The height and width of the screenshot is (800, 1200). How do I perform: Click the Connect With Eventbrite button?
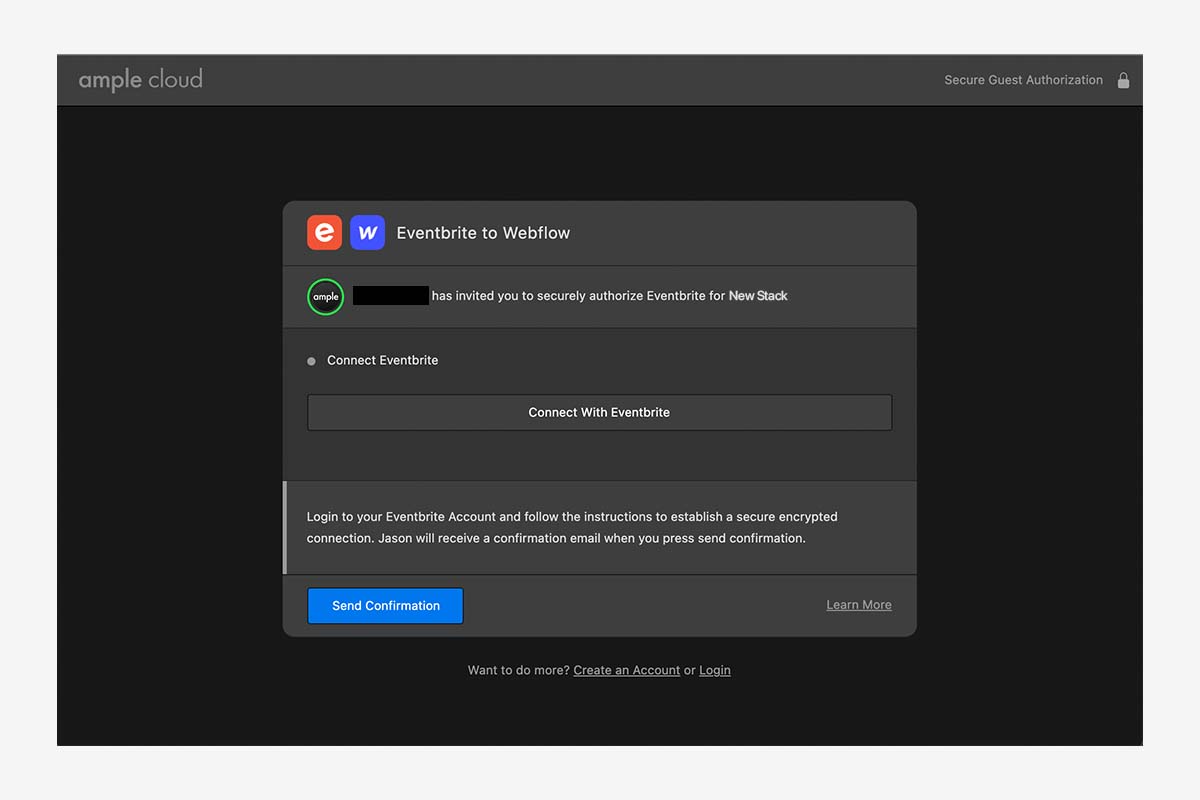coord(599,412)
